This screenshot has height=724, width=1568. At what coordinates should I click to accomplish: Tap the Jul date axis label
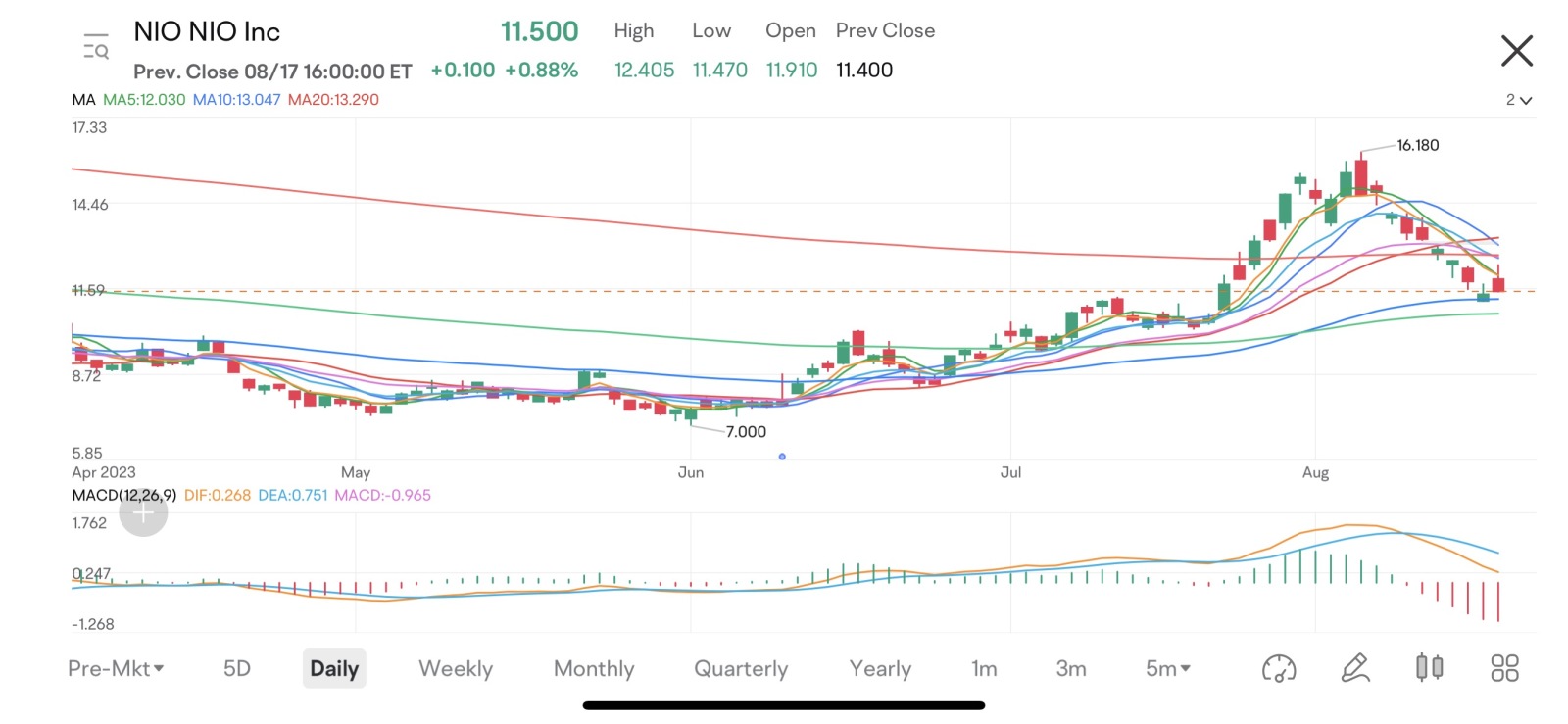coord(1010,472)
